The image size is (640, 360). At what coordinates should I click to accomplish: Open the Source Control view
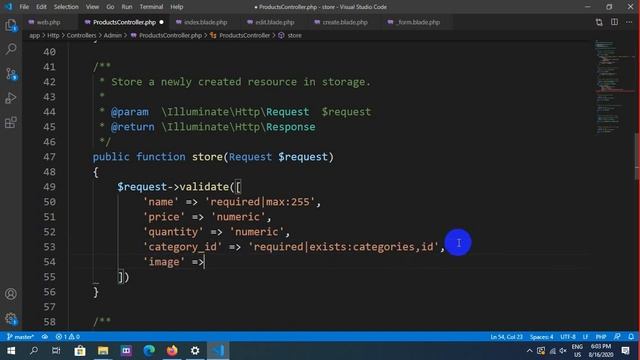coord(11,74)
